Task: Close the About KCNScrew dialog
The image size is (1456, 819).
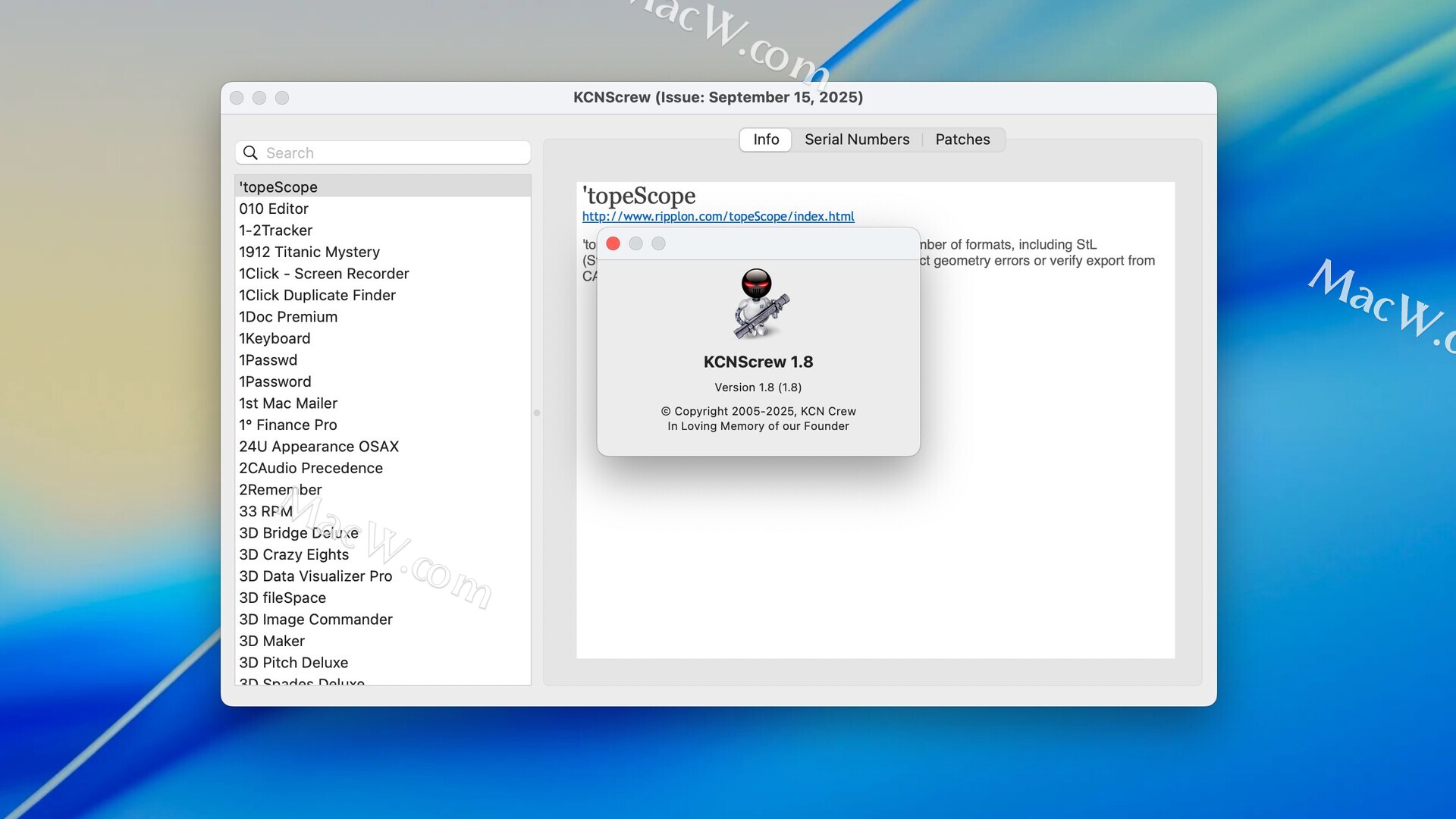Action: pyautogui.click(x=613, y=243)
